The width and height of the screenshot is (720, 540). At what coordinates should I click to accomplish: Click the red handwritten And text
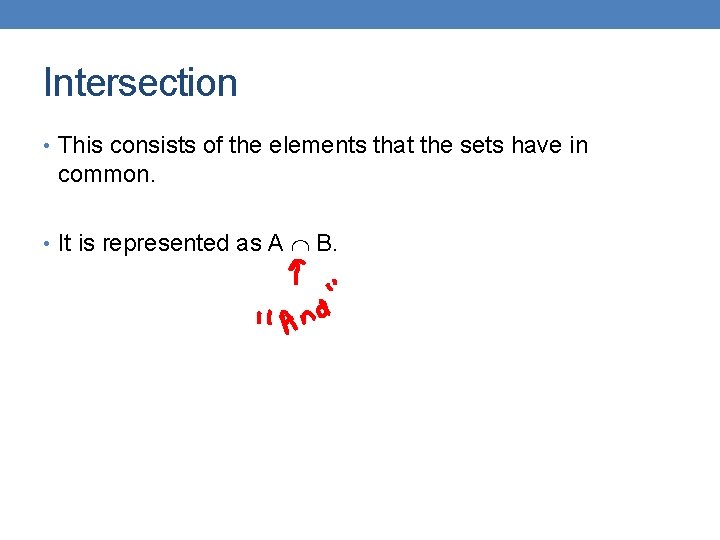coord(305,316)
